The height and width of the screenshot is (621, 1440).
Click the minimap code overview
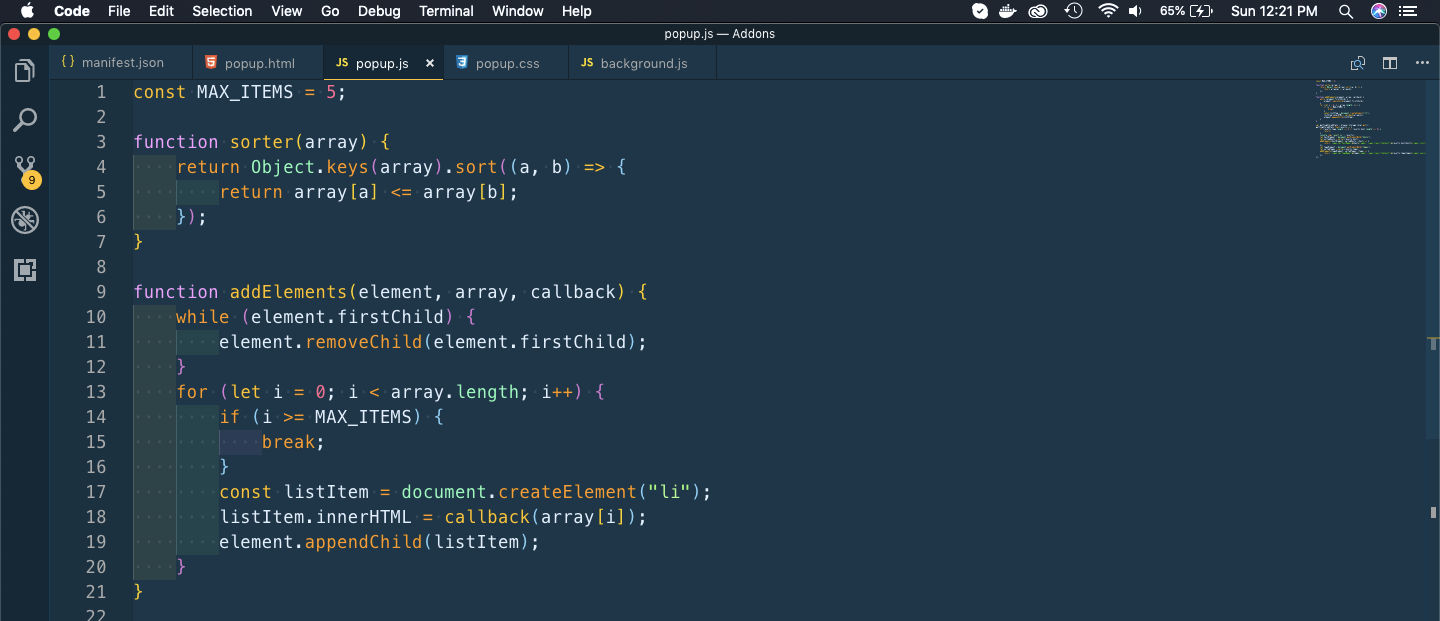point(1370,118)
